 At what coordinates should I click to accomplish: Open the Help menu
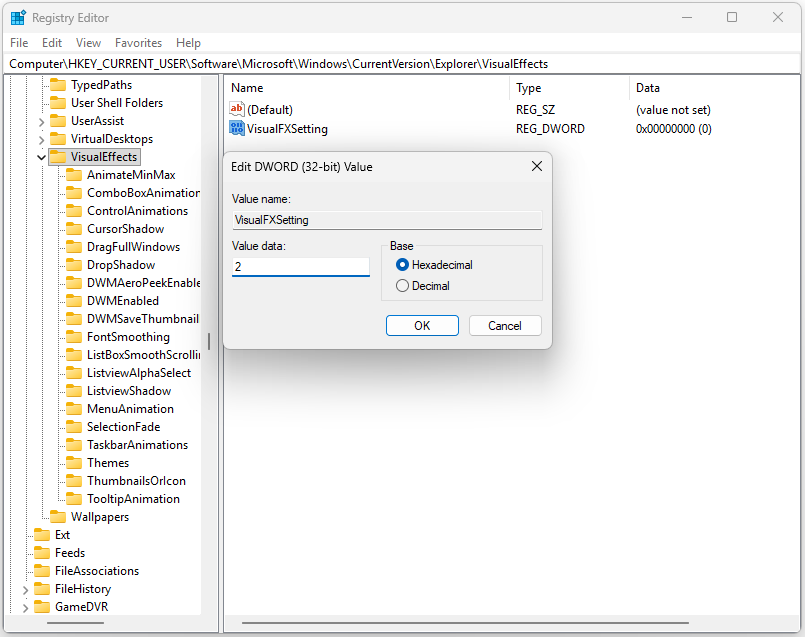[188, 43]
